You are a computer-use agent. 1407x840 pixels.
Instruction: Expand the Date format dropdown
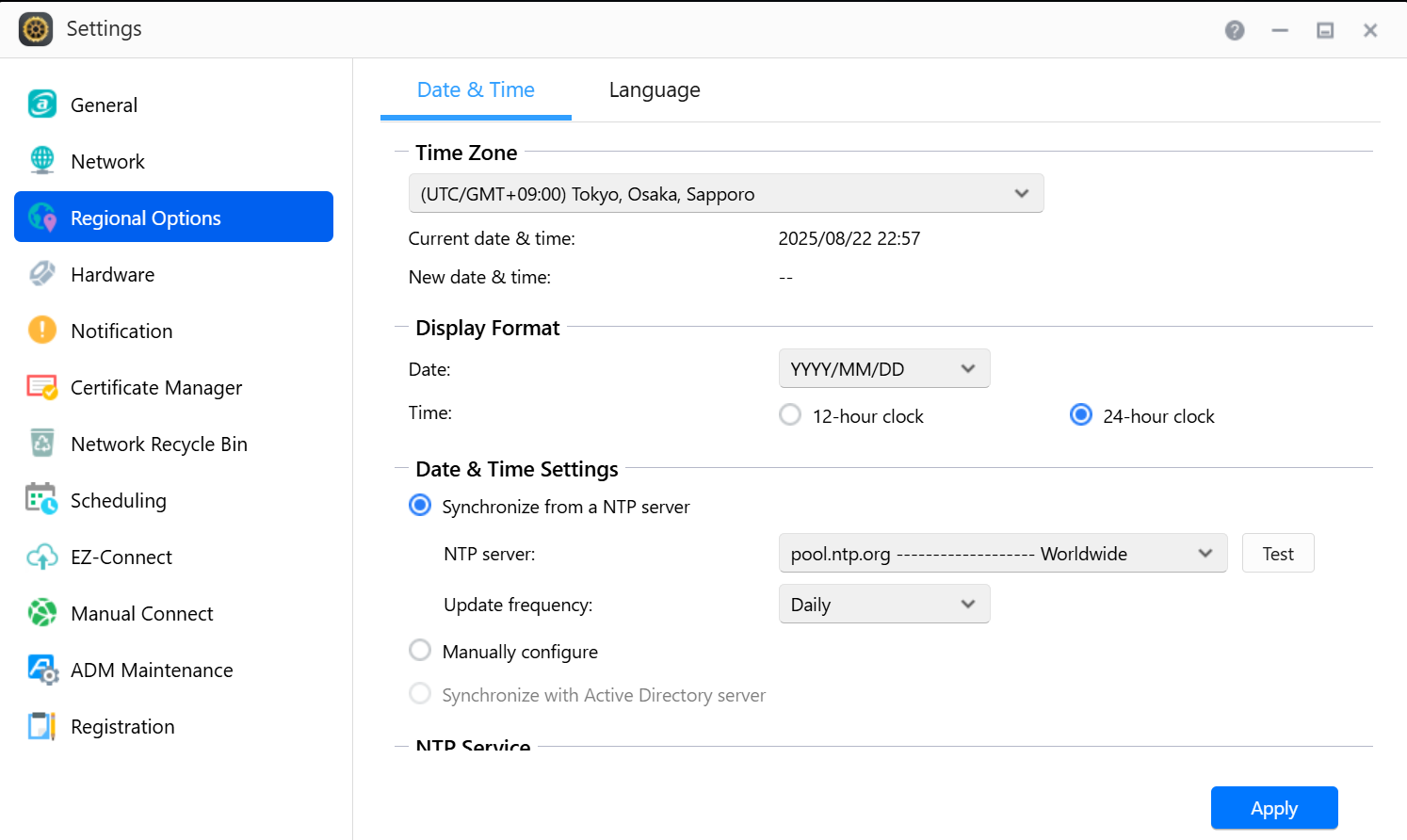click(883, 369)
